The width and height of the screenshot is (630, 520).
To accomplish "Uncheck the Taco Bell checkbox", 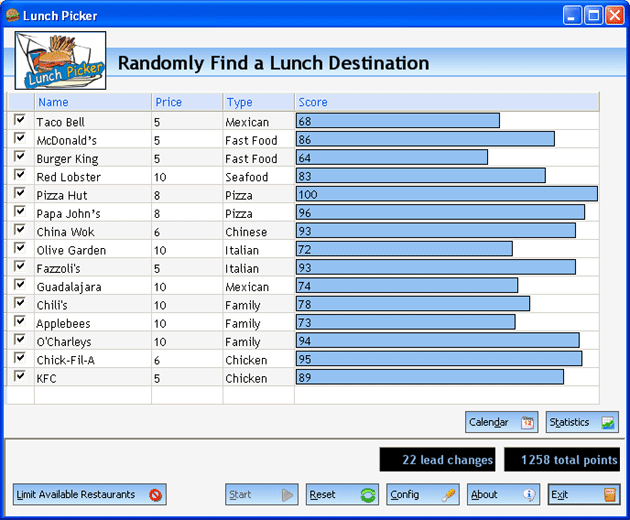I will (x=20, y=119).
